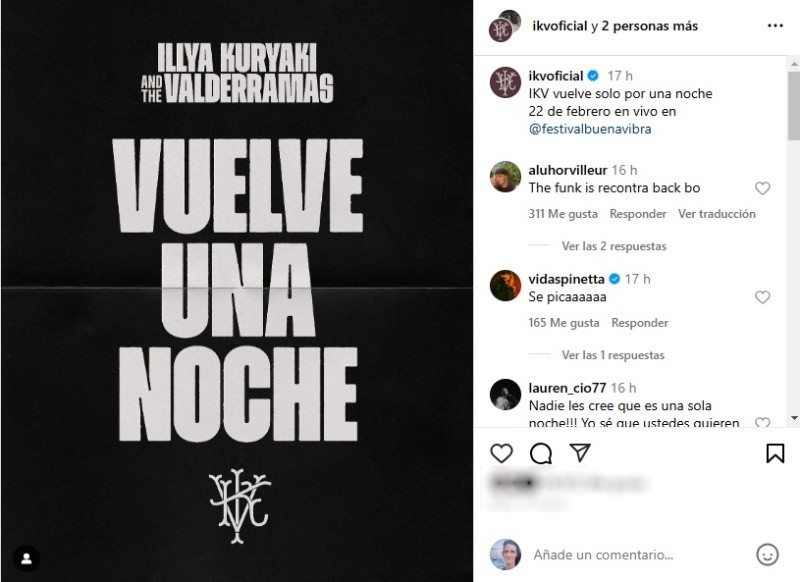Click the 'Añade un comentario...' field
This screenshot has width=800, height=582.
[x=603, y=554]
